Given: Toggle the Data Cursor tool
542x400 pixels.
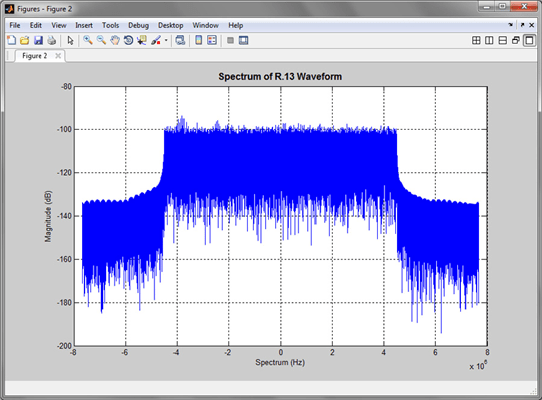Looking at the screenshot, I should point(142,40).
